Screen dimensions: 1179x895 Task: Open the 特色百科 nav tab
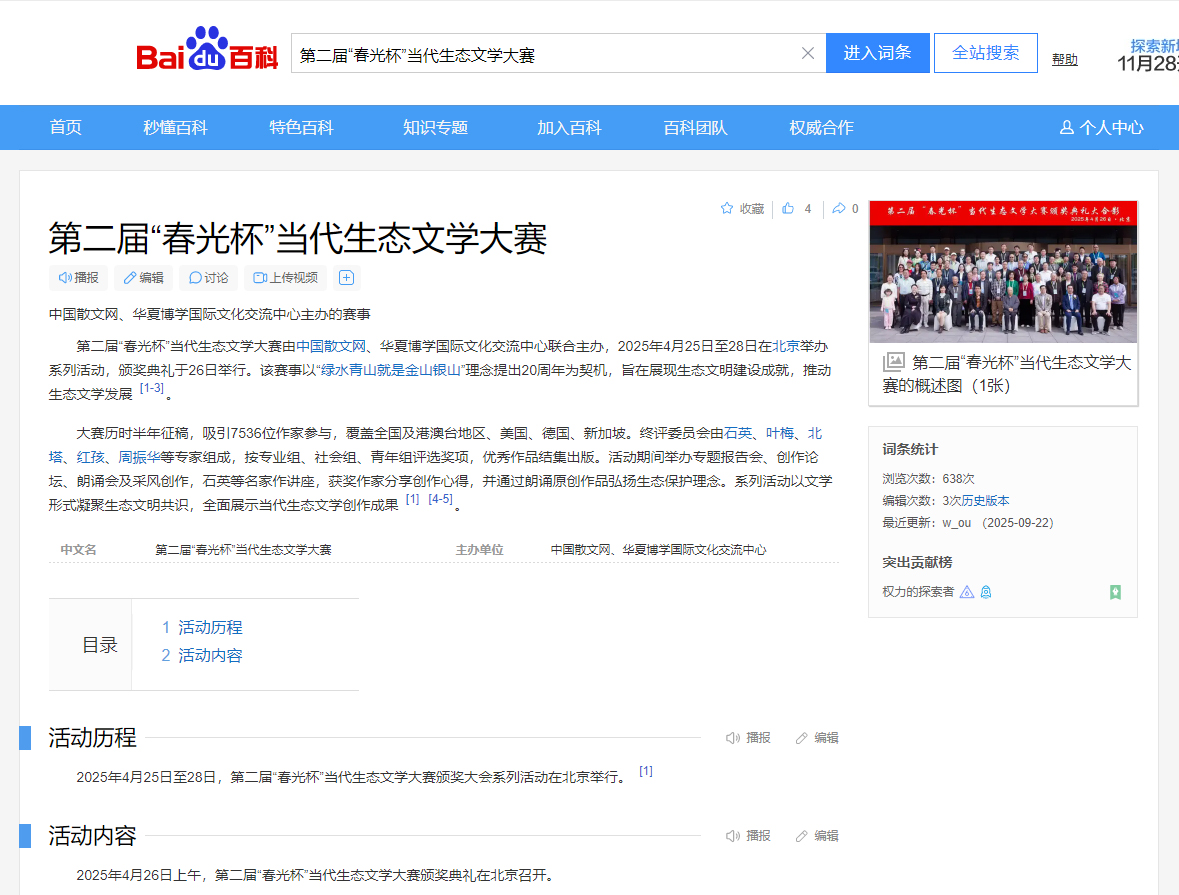click(x=302, y=128)
